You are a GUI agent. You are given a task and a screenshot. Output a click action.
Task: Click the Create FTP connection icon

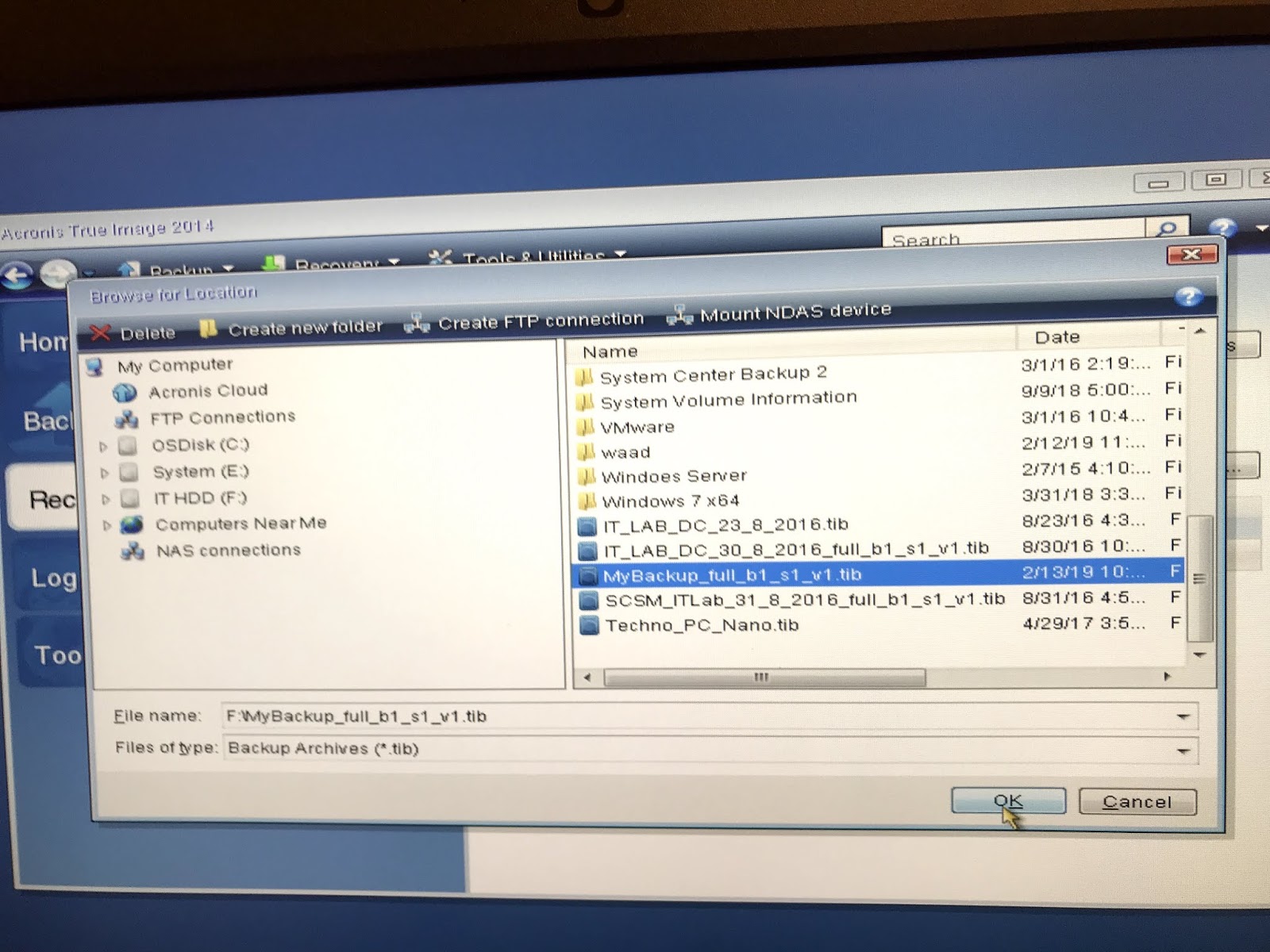point(417,324)
